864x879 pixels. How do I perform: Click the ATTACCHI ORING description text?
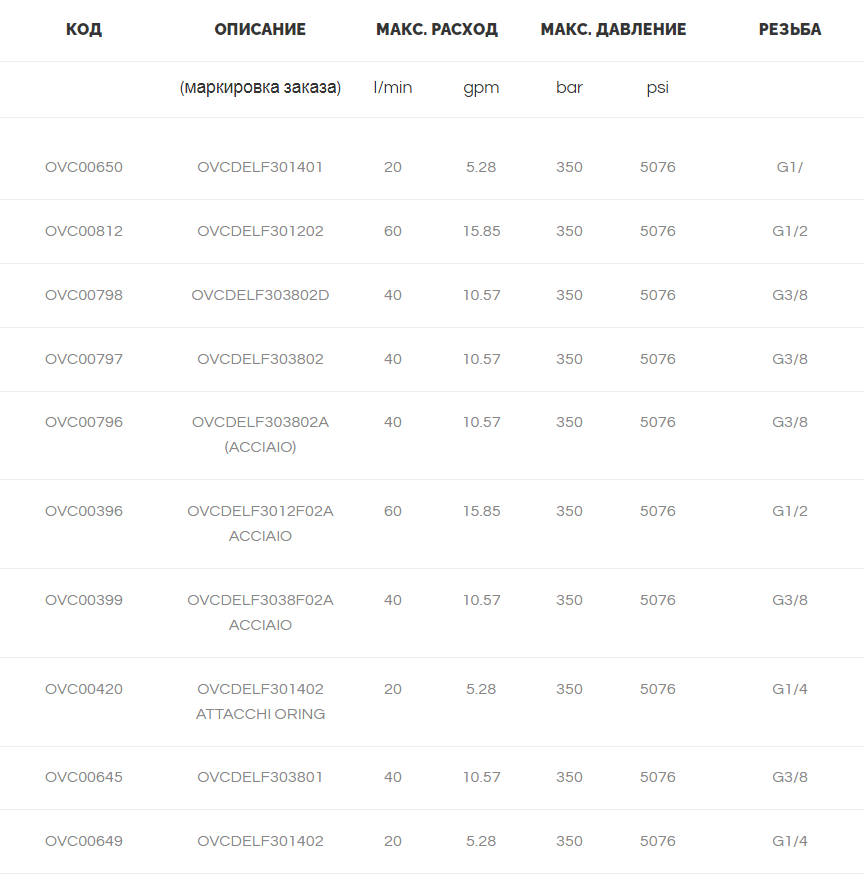[260, 714]
